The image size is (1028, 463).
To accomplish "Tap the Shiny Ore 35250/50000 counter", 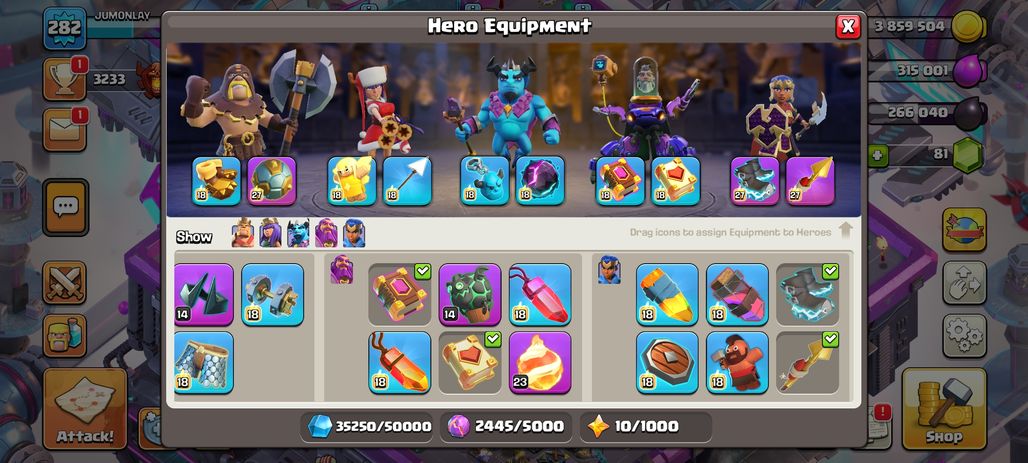I will [x=368, y=427].
